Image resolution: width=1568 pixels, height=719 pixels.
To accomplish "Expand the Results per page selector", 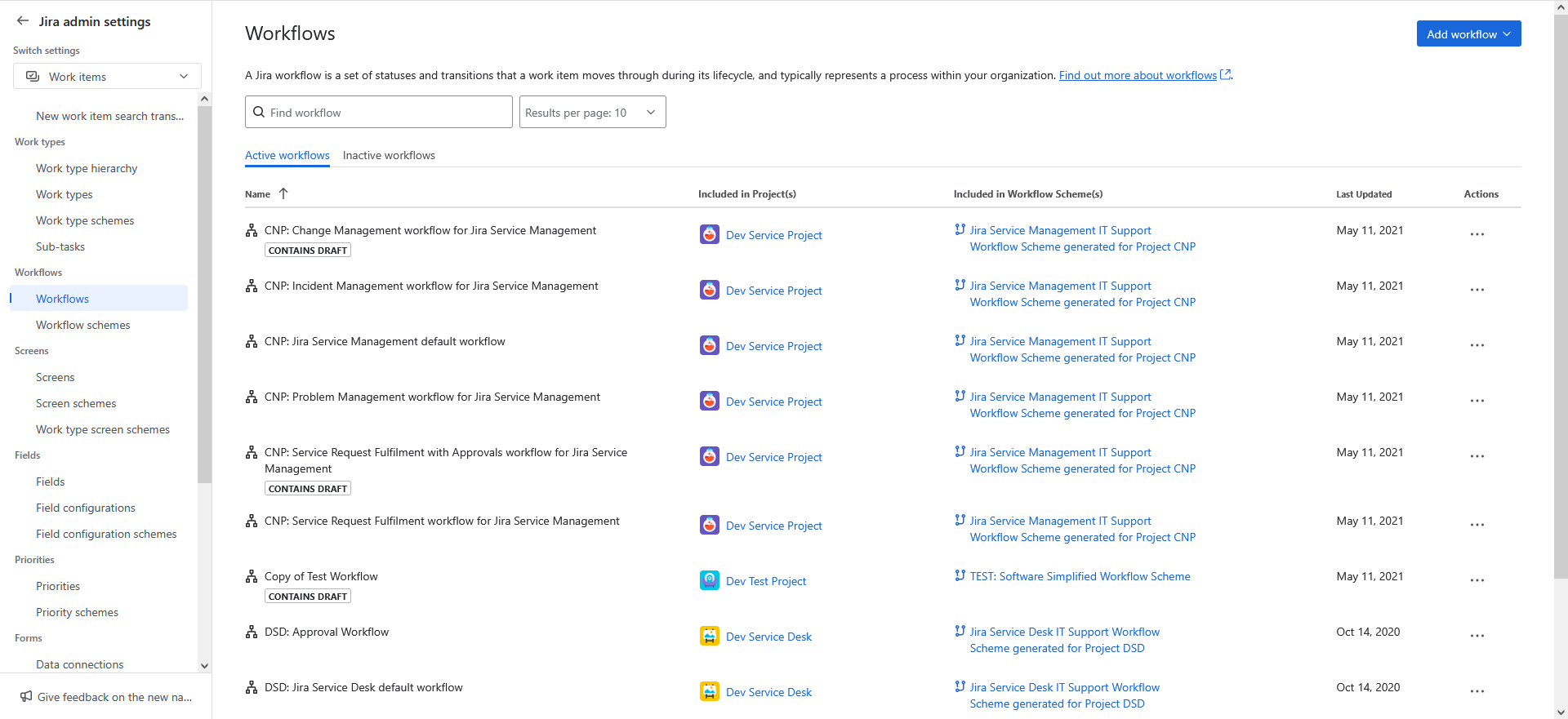I will [x=592, y=112].
